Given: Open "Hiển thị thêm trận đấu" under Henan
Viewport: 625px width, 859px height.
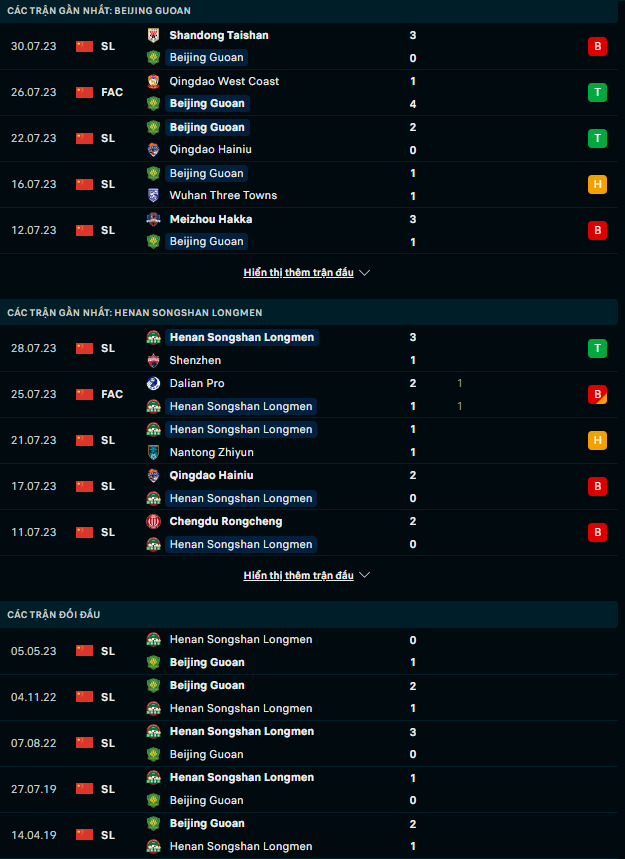Looking at the screenshot, I should pos(298,576).
